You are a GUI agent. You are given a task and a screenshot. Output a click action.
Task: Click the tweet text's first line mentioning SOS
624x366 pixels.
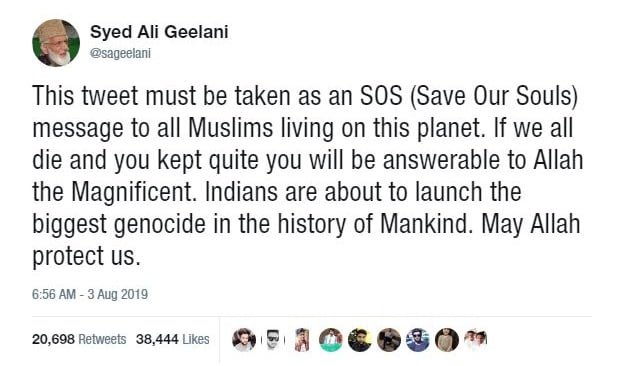(305, 96)
